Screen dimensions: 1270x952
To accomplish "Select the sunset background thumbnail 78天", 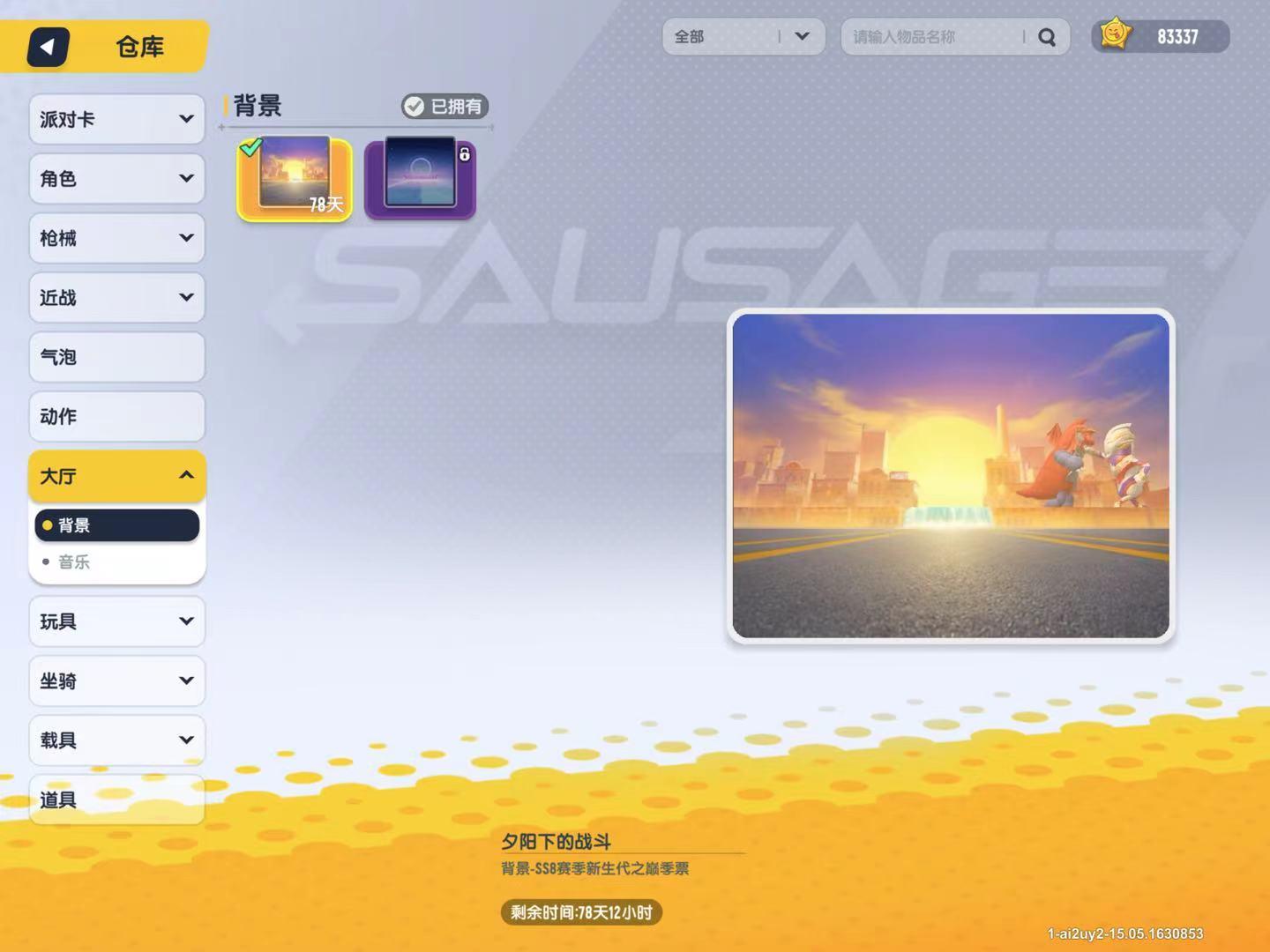I will [x=295, y=179].
